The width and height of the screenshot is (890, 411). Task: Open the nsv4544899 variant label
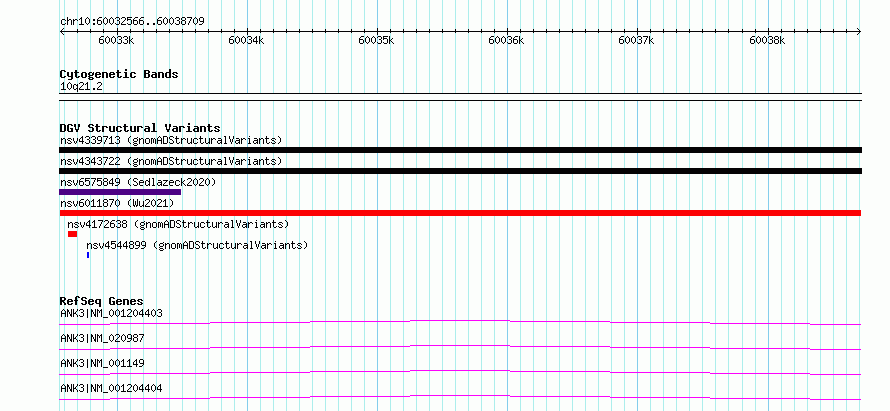(x=197, y=245)
